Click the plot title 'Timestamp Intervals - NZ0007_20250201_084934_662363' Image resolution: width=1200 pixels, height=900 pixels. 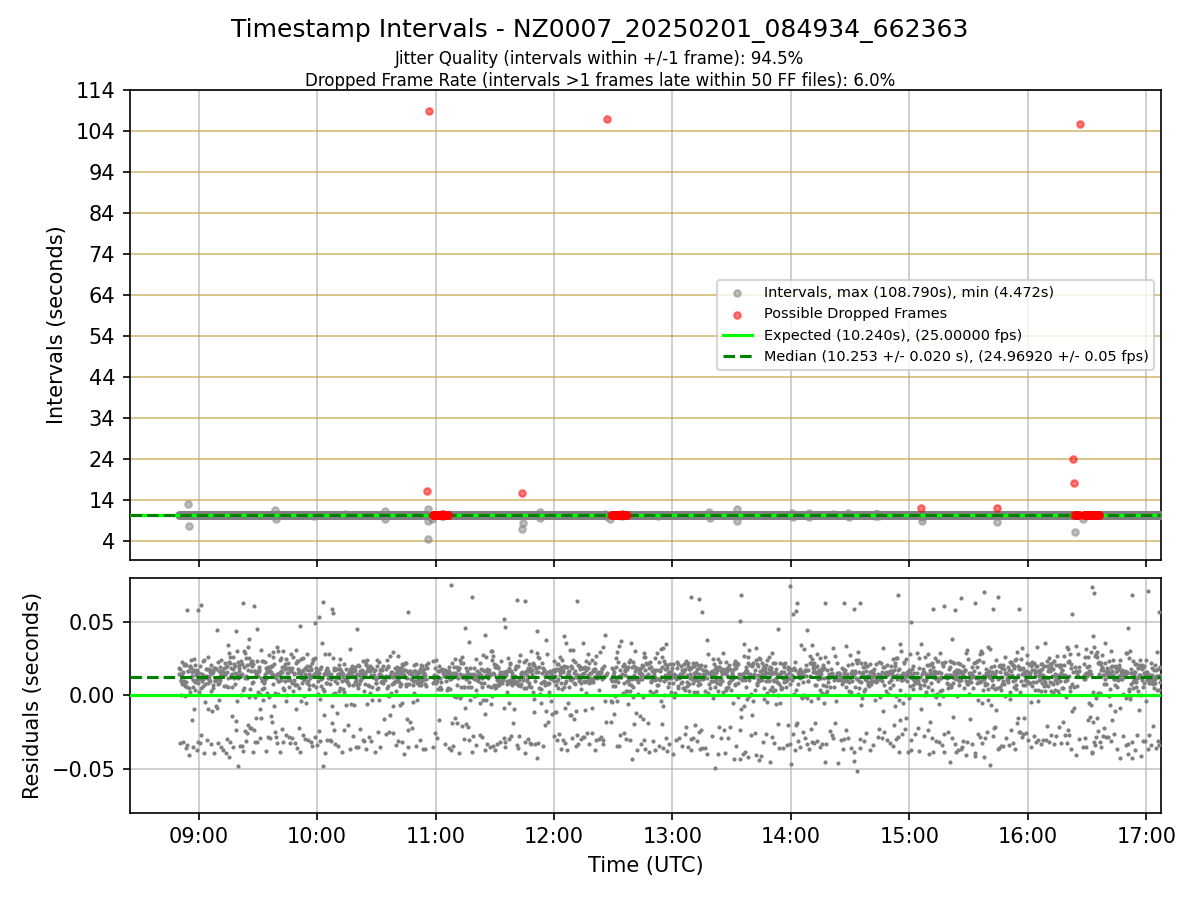[599, 29]
